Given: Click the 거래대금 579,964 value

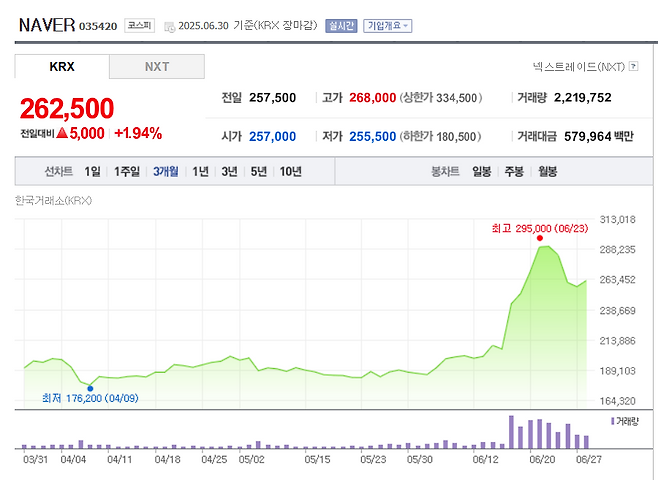Looking at the screenshot, I should [x=588, y=136].
